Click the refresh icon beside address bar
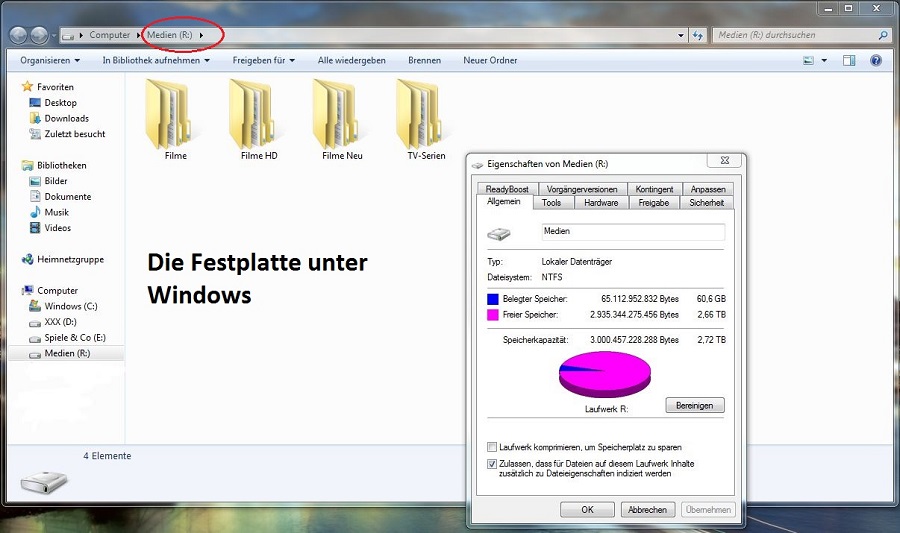 click(697, 35)
